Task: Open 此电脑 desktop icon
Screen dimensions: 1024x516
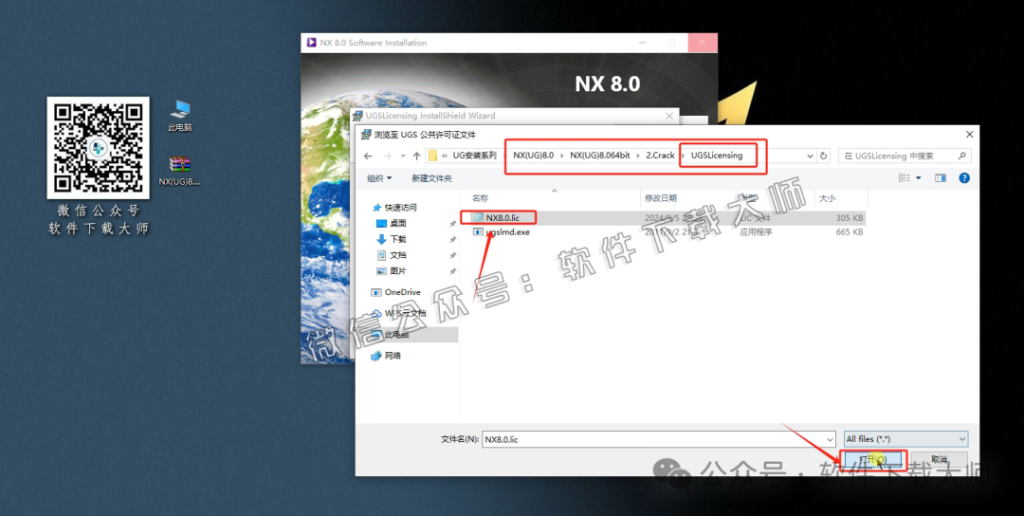Action: pyautogui.click(x=180, y=116)
